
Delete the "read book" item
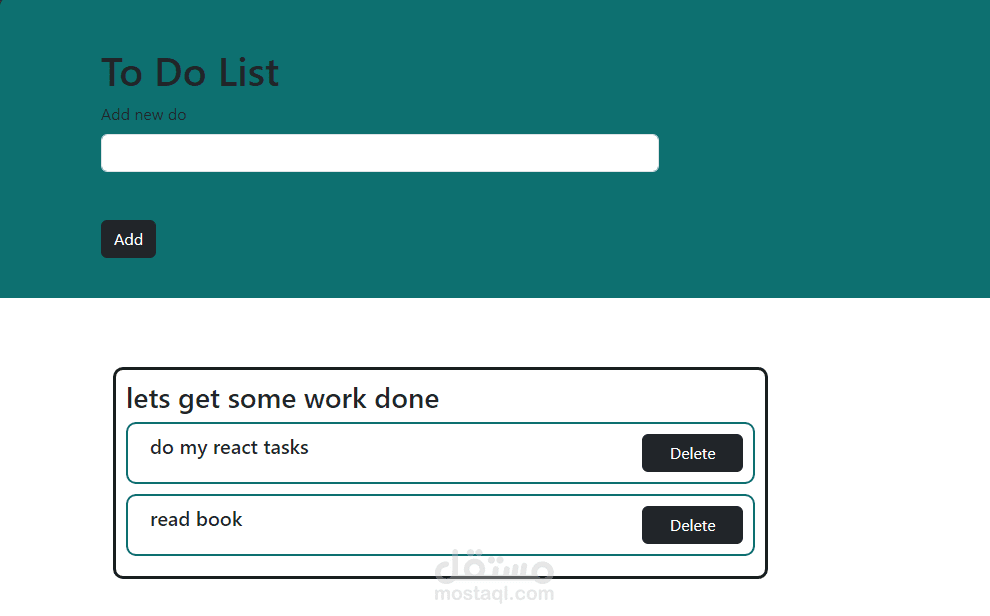click(x=692, y=525)
